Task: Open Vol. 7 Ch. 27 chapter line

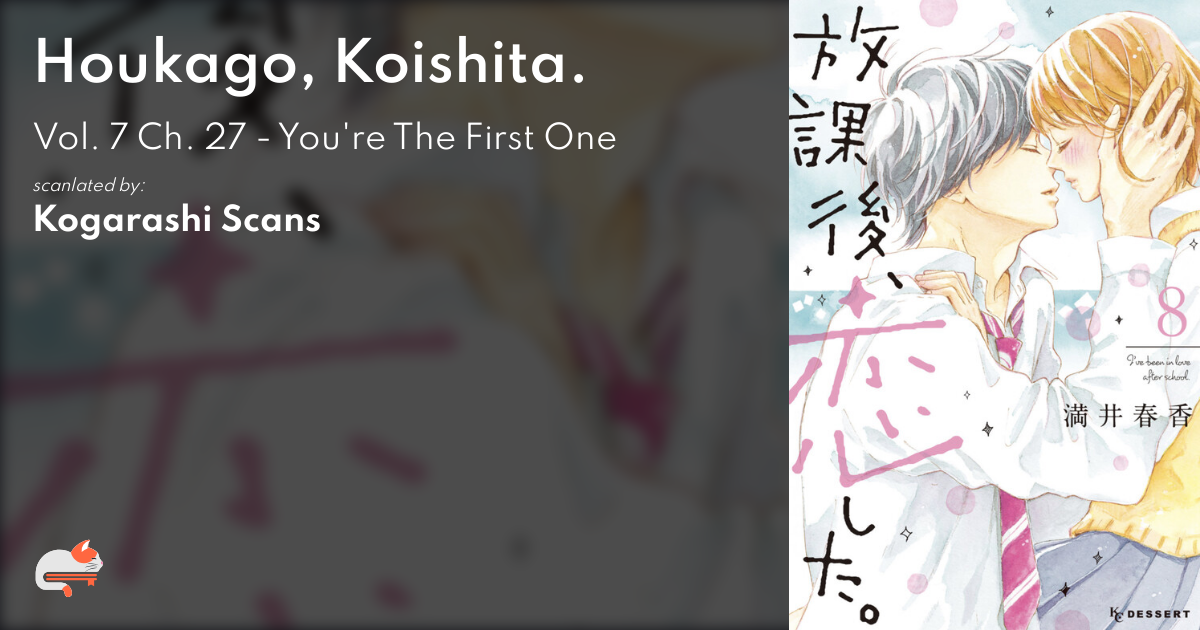Action: click(325, 138)
